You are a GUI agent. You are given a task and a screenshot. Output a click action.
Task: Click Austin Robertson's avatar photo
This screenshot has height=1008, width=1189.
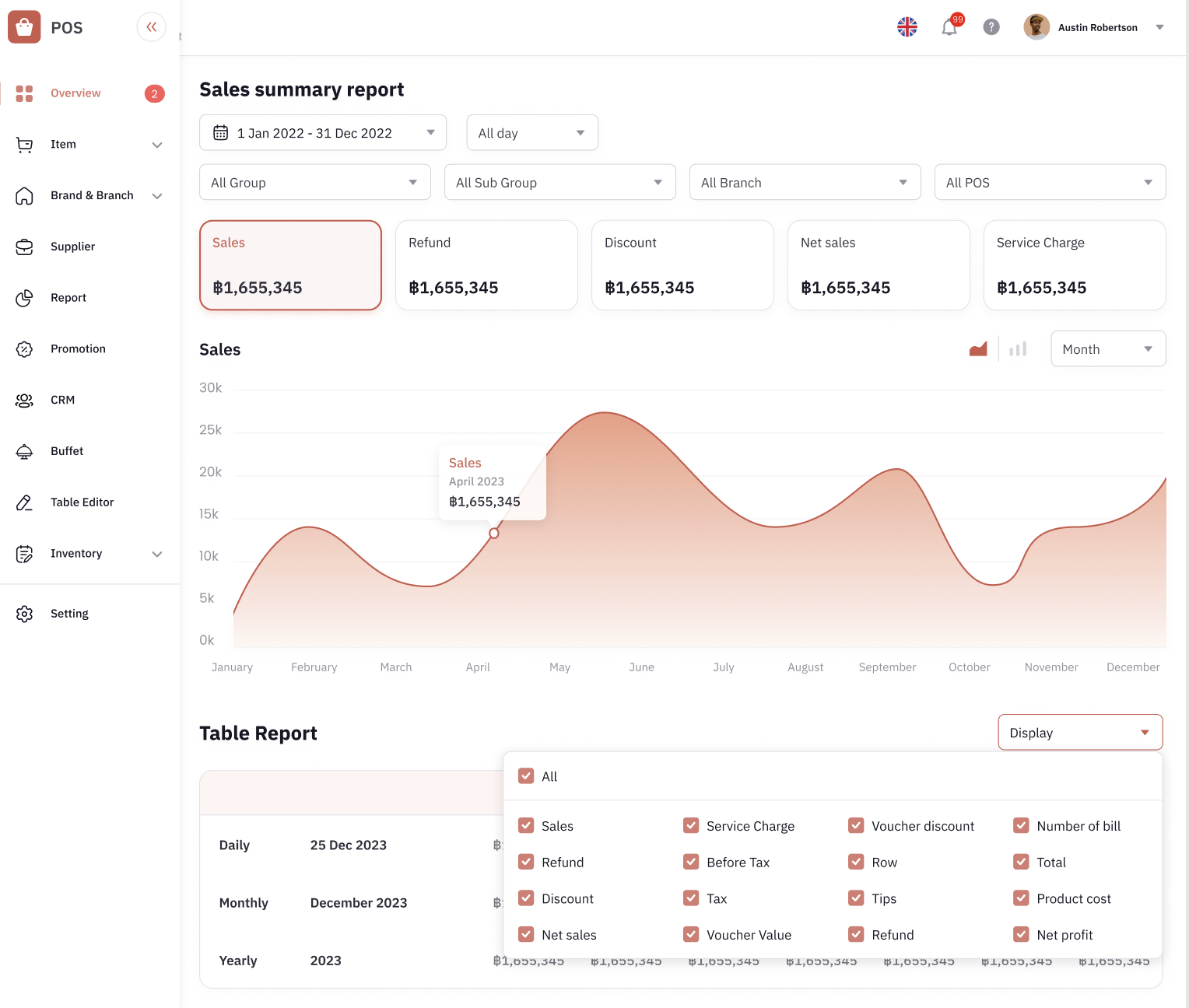pos(1036,27)
